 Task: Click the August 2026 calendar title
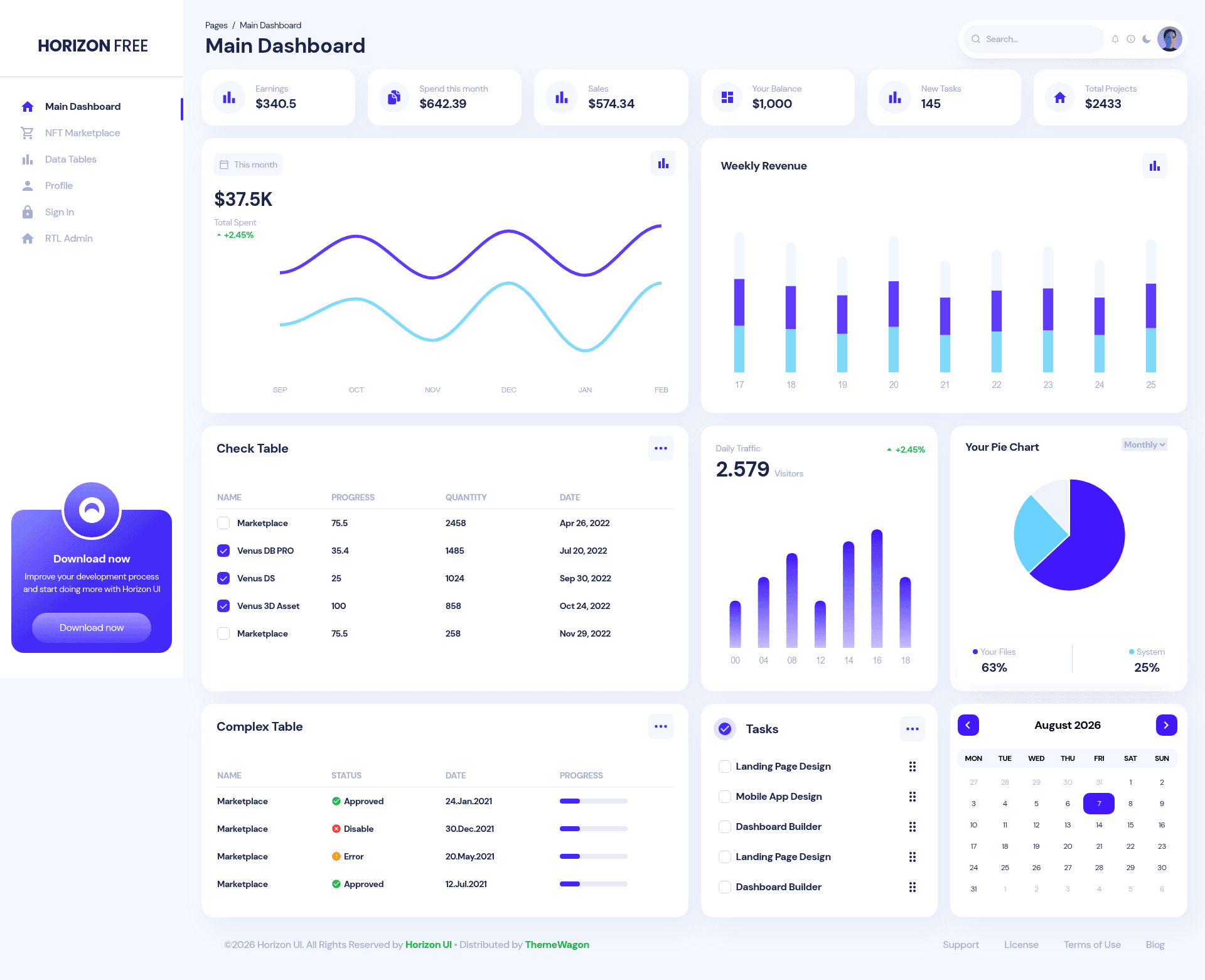pyautogui.click(x=1068, y=725)
